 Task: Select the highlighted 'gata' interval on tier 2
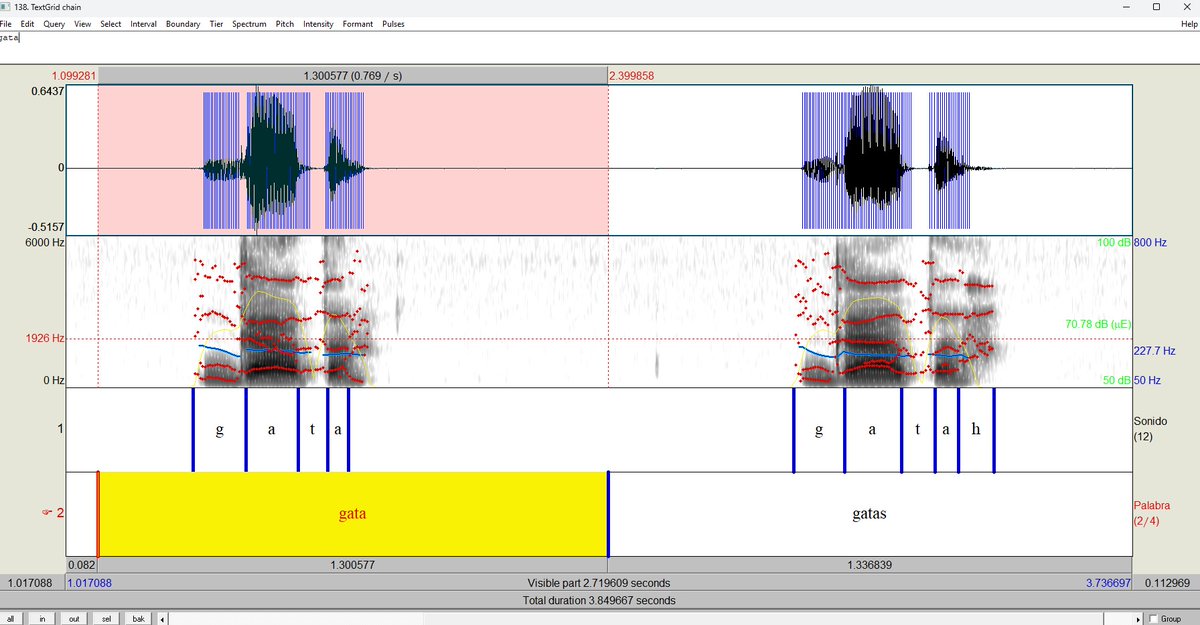(352, 514)
